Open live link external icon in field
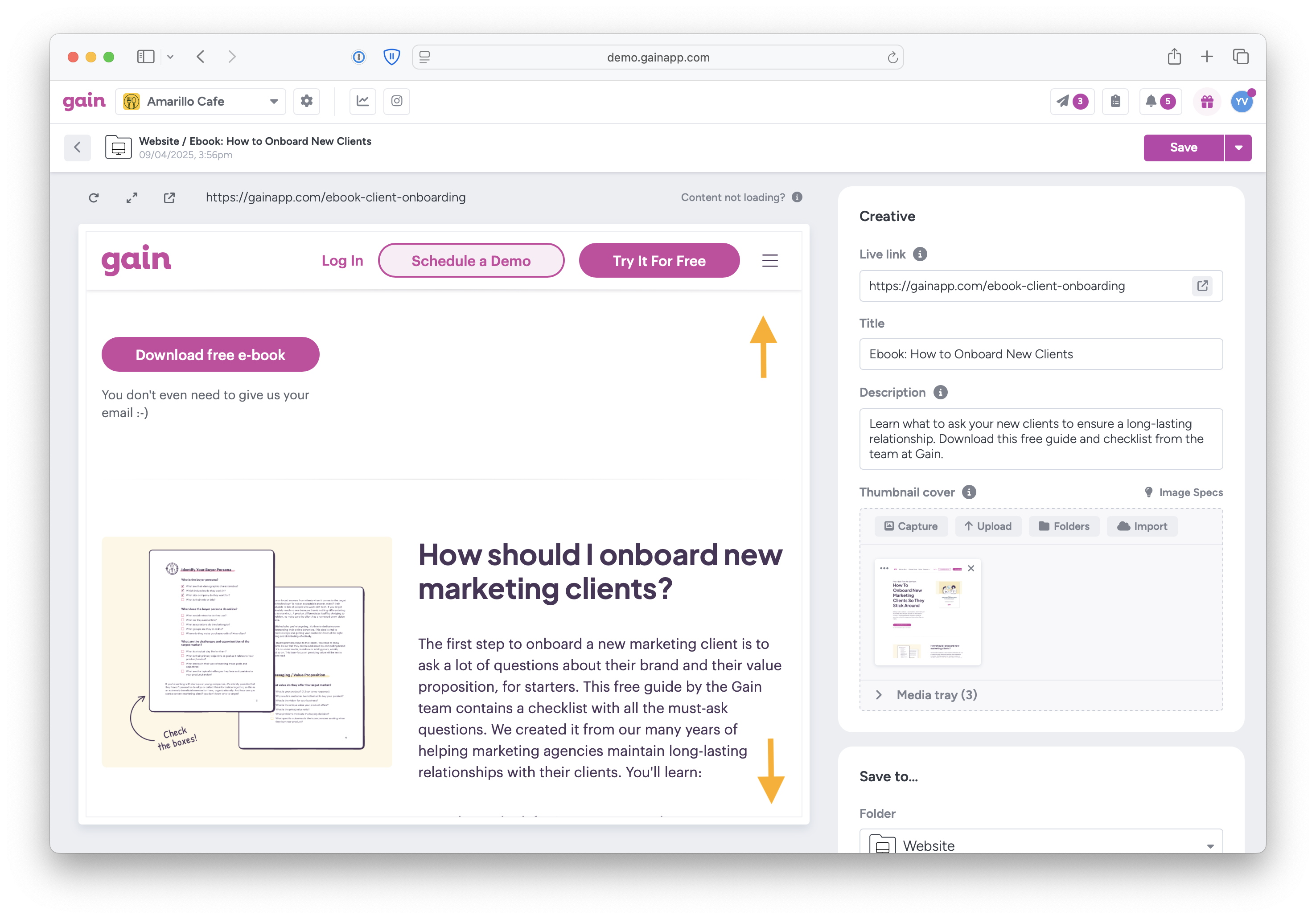1316x919 pixels. coord(1202,285)
